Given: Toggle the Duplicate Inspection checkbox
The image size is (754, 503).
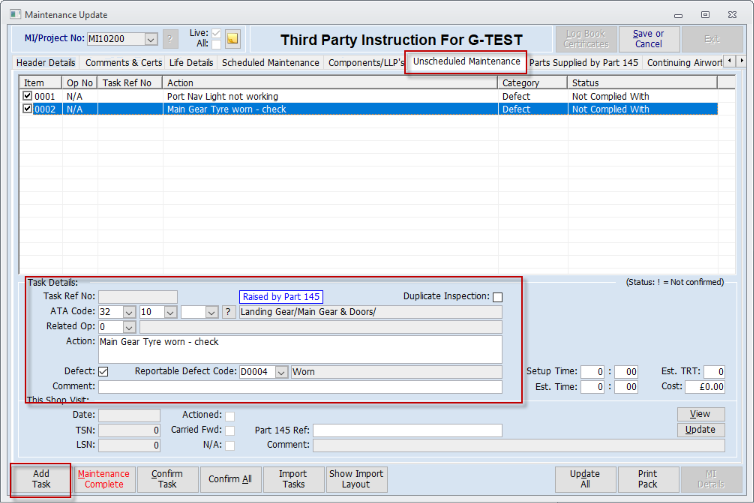Looking at the screenshot, I should point(497,297).
